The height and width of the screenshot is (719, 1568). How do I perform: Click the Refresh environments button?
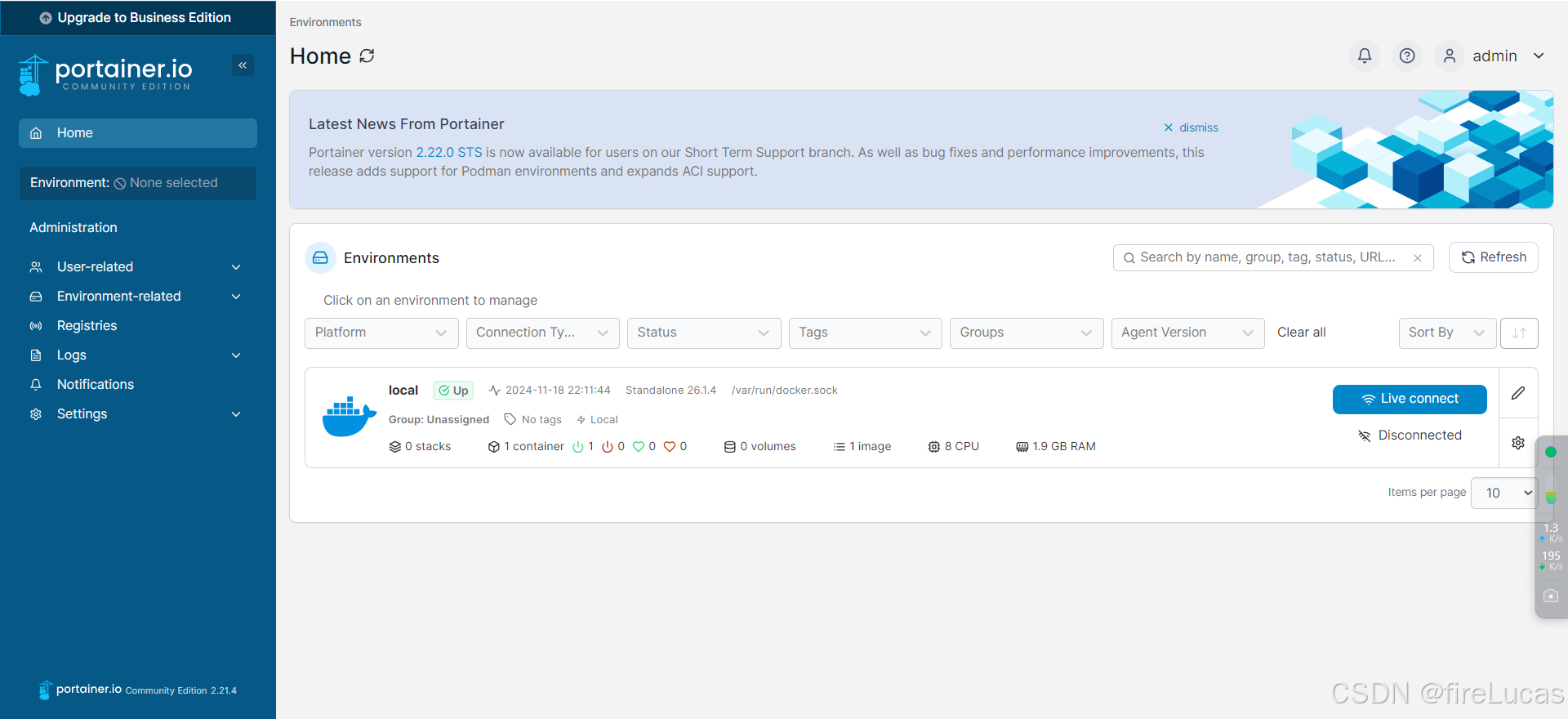coord(1493,257)
